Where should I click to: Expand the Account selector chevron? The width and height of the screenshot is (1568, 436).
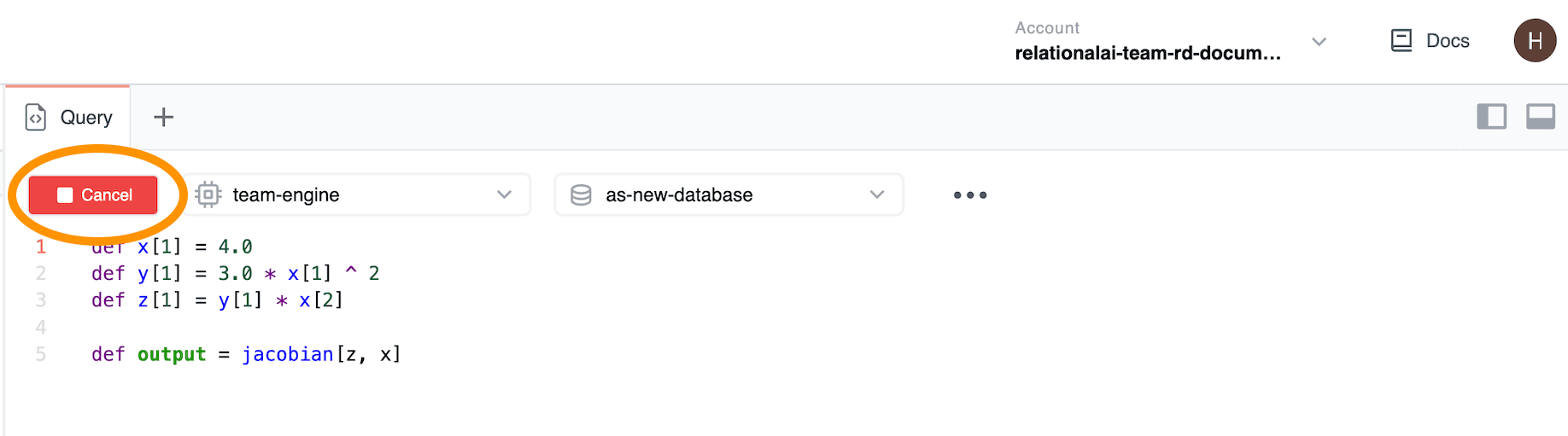point(1319,42)
